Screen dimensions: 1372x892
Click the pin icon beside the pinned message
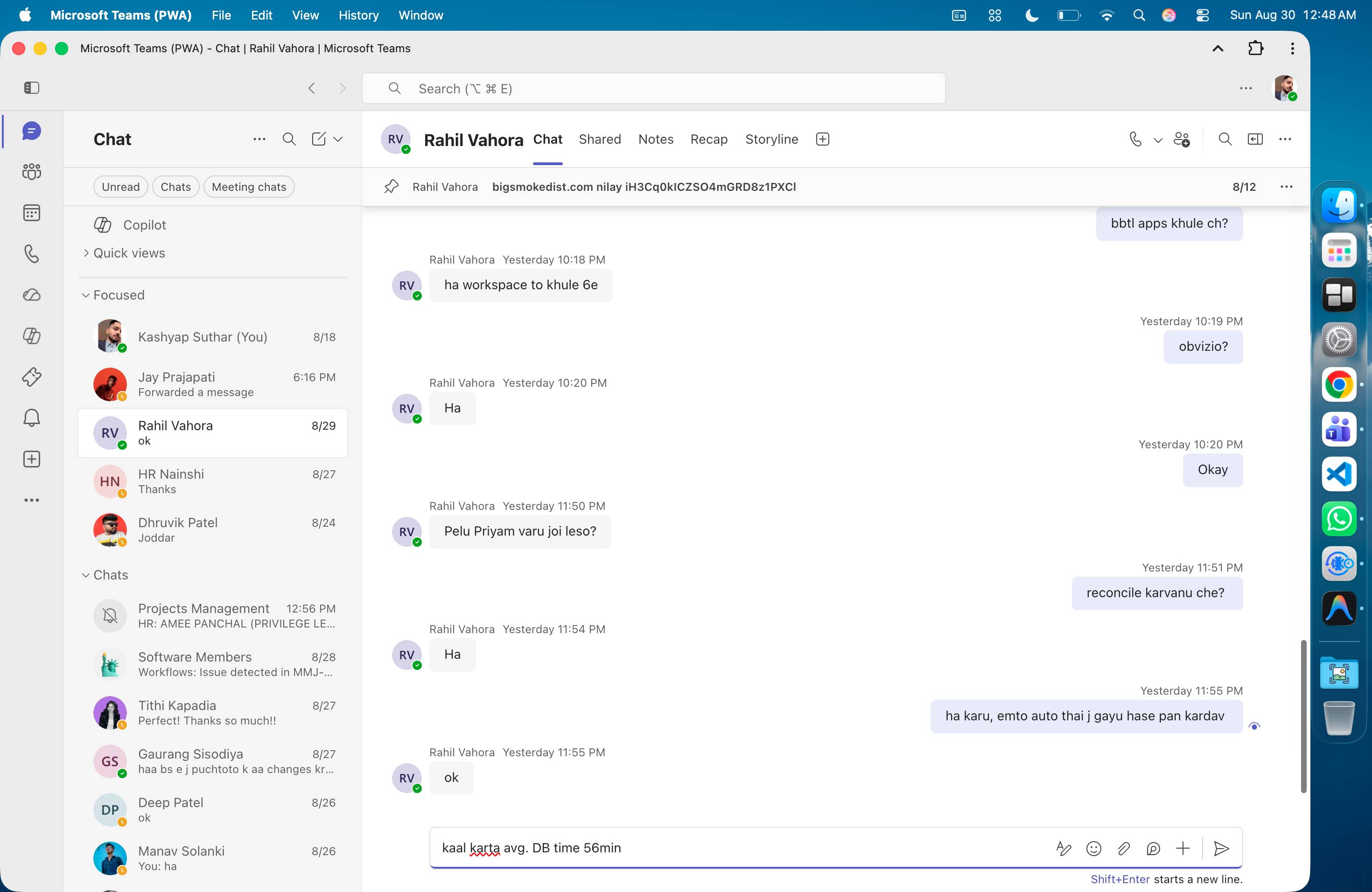tap(392, 187)
